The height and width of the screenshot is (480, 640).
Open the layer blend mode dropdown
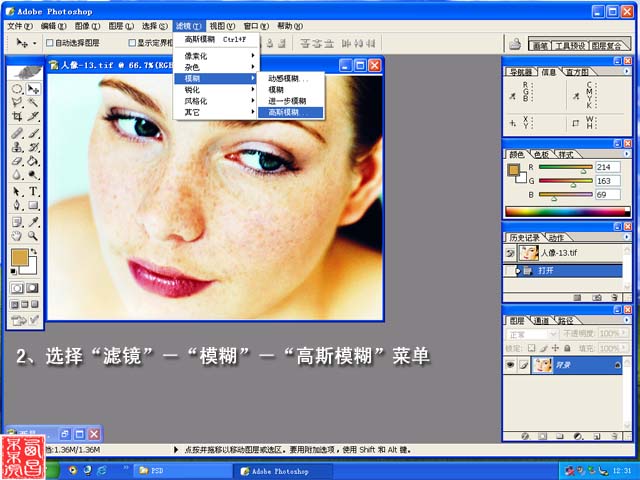click(x=532, y=334)
